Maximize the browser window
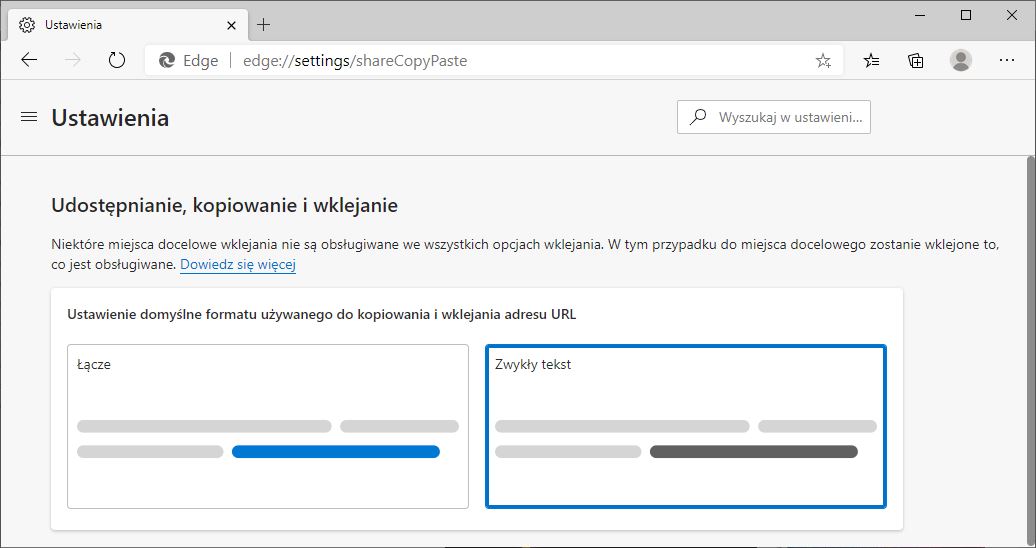The width and height of the screenshot is (1036, 548). click(x=965, y=15)
